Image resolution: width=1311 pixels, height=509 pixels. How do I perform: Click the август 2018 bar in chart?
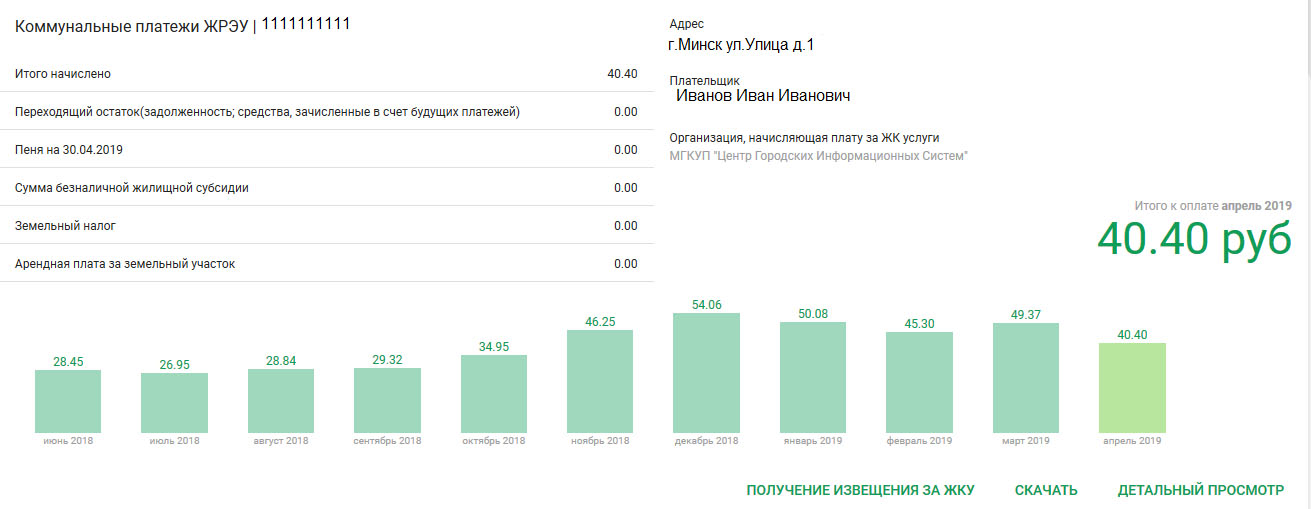click(x=281, y=400)
